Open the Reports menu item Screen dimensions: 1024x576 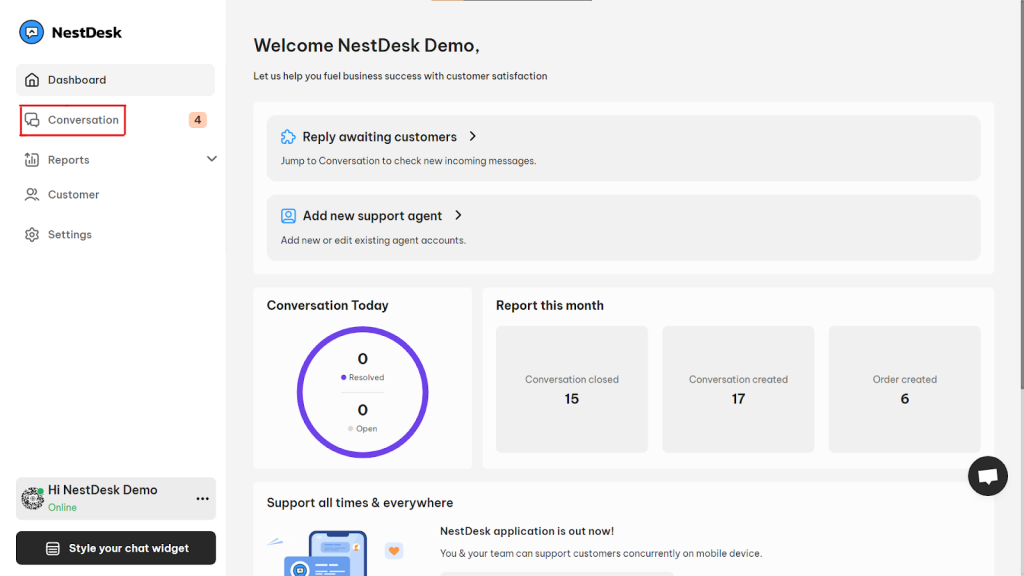point(69,160)
